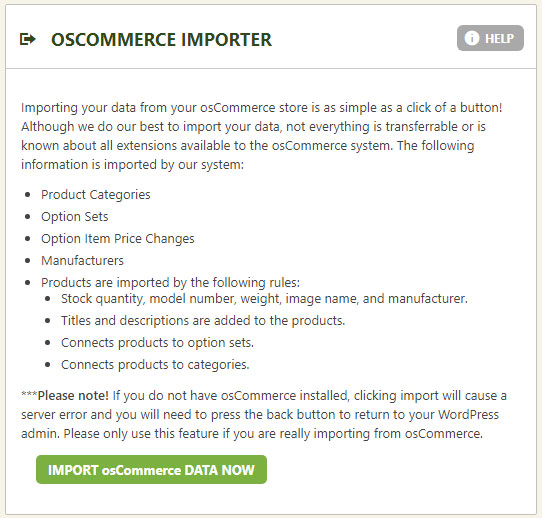The width and height of the screenshot is (542, 518).
Task: Click the line starting 'server error and you'
Action: pos(260,415)
